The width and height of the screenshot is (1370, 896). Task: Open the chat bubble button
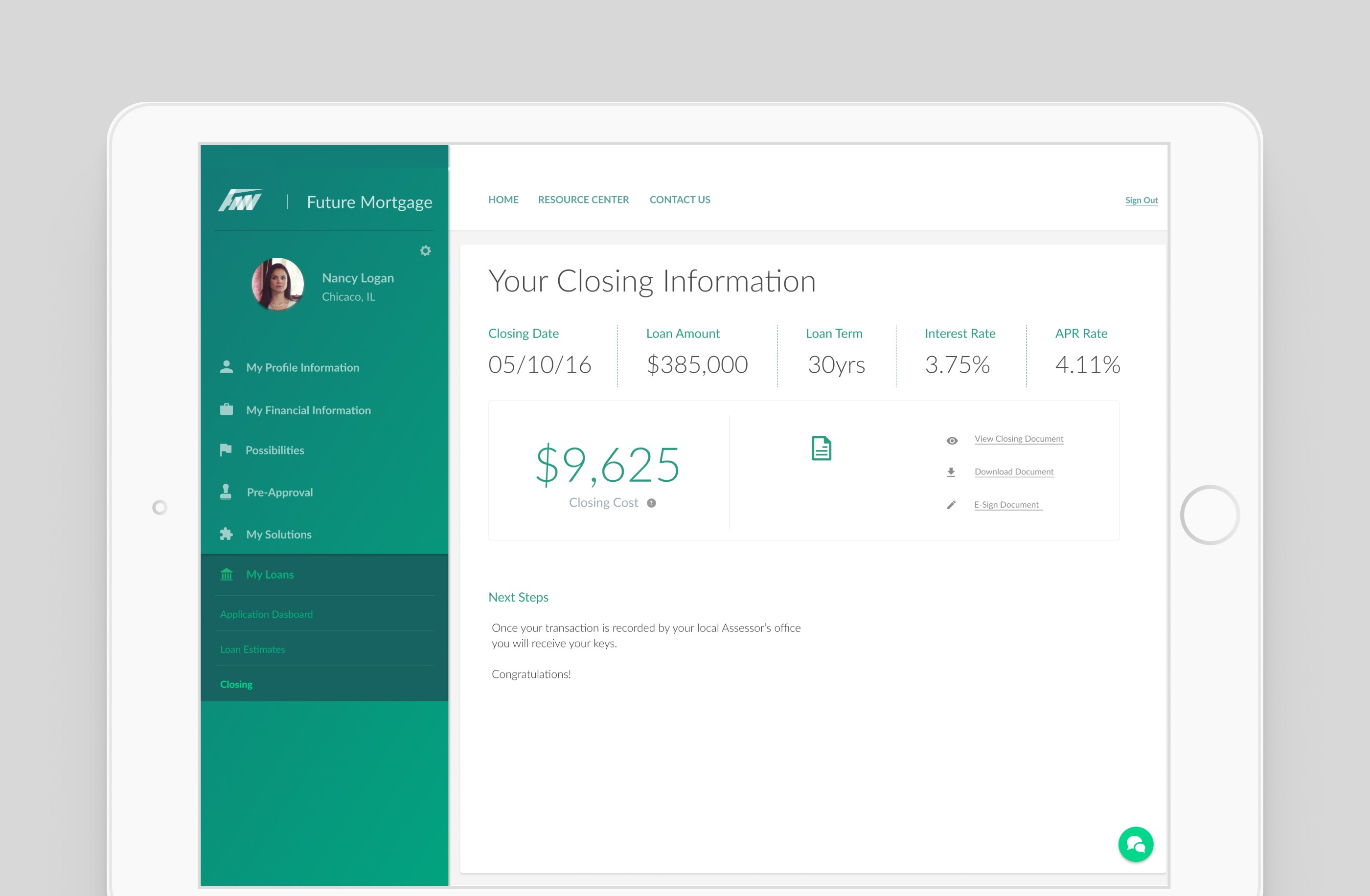click(1135, 844)
